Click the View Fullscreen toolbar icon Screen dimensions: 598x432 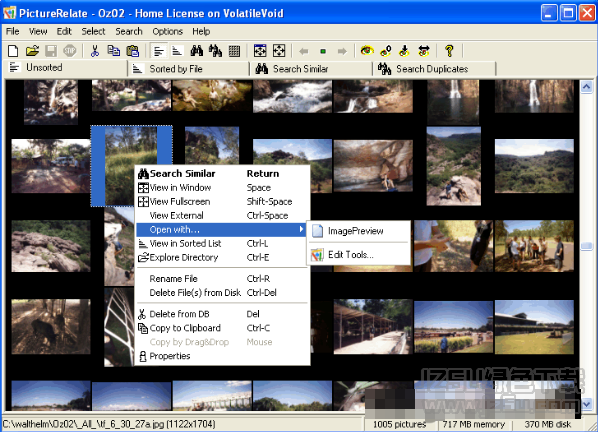click(279, 50)
